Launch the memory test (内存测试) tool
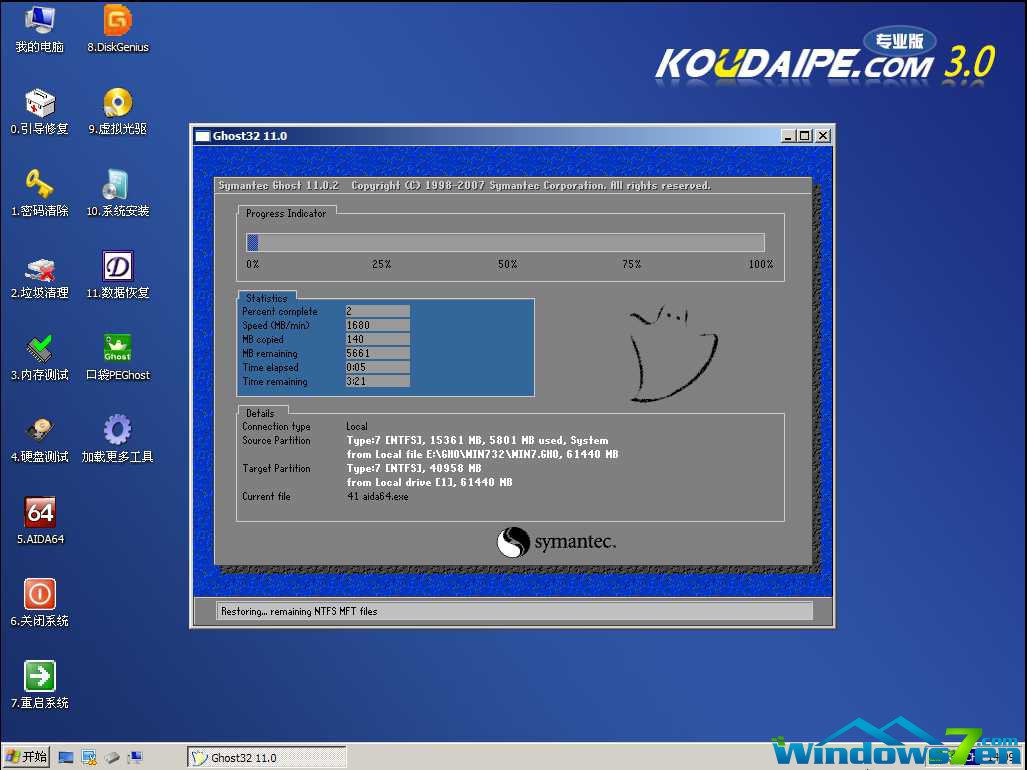Screen dimensions: 1027x770 click(39, 349)
